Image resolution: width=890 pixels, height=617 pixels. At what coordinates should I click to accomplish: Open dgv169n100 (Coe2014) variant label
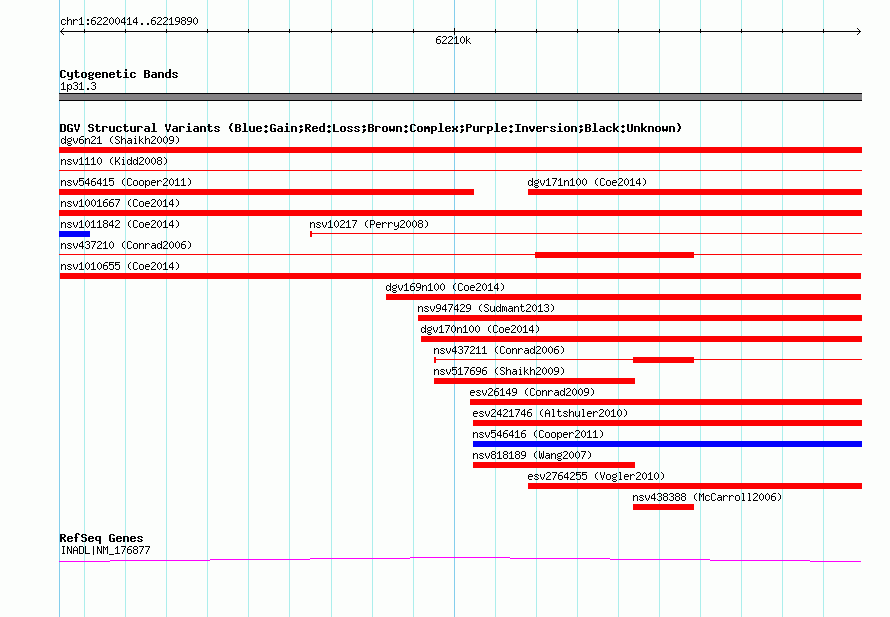(x=445, y=287)
